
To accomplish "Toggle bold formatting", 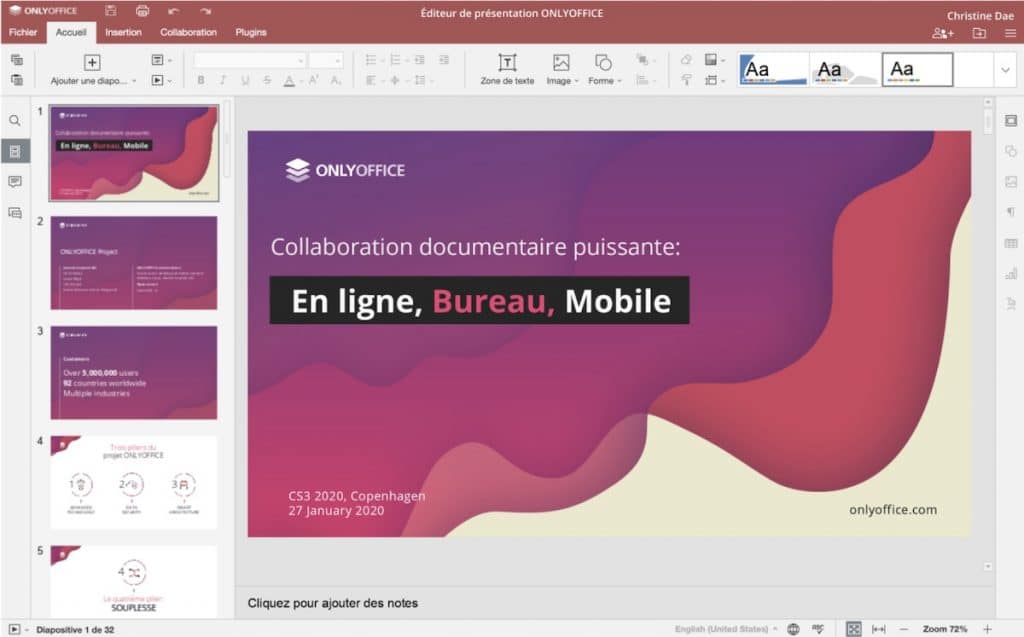I will (200, 80).
